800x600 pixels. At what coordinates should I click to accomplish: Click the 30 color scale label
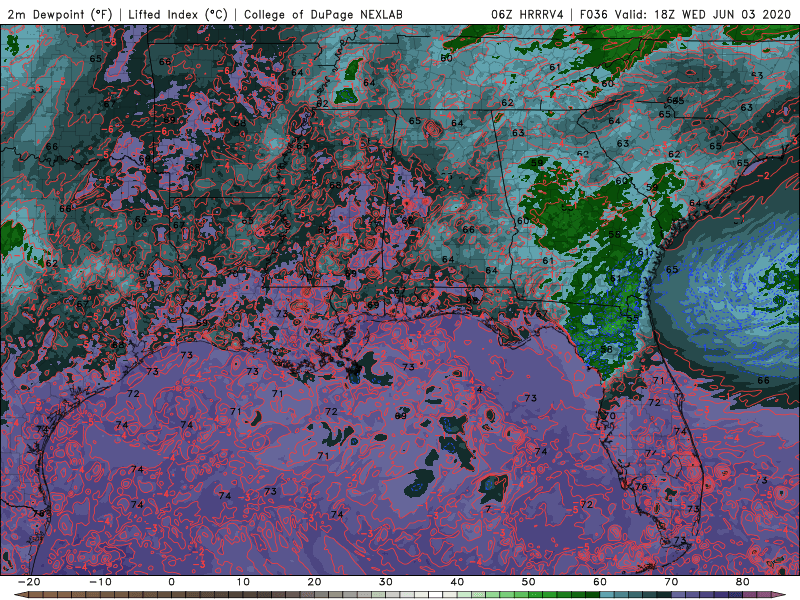coord(386,582)
